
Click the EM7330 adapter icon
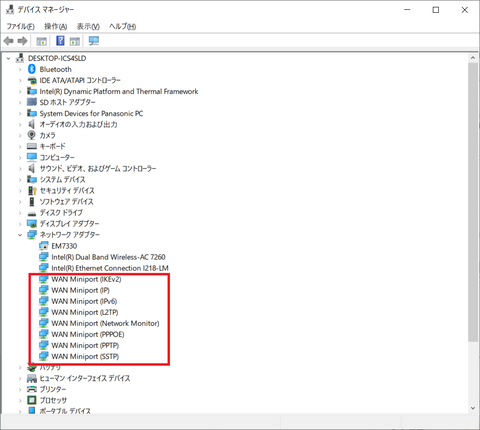pyautogui.click(x=44, y=246)
